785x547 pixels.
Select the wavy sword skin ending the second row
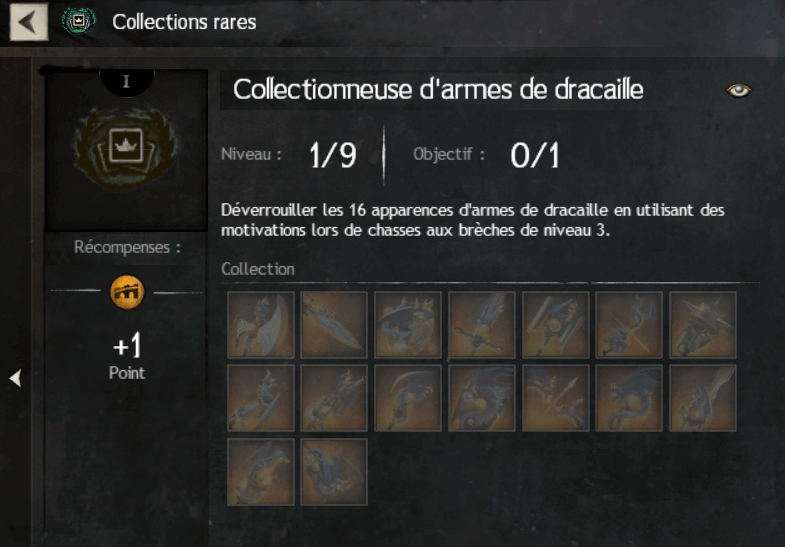(x=703, y=398)
